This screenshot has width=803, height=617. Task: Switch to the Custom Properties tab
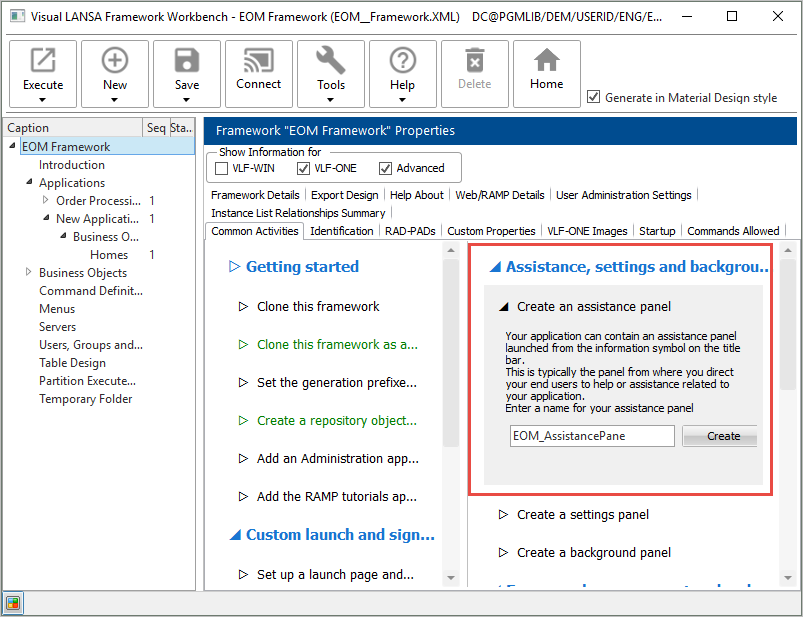click(491, 231)
